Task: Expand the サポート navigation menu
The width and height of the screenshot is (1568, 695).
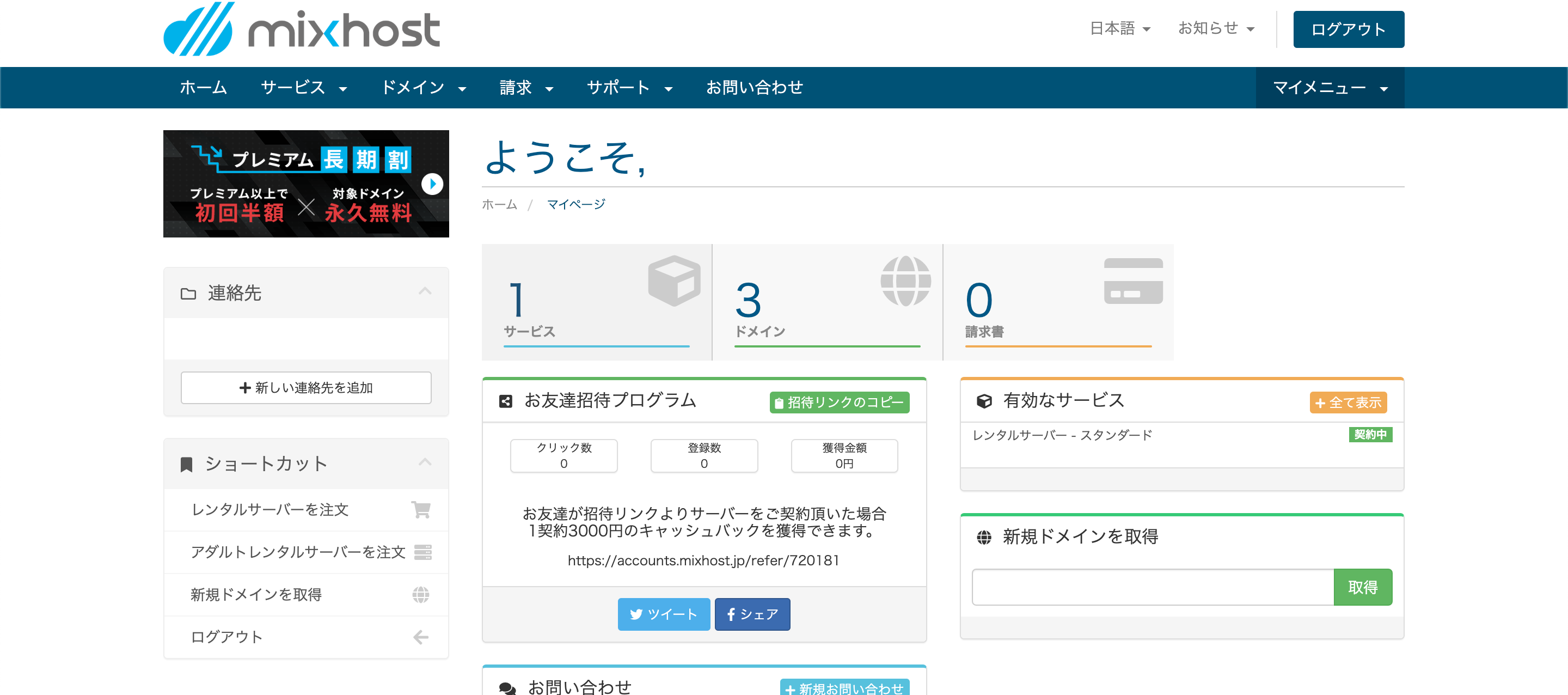Action: point(629,88)
